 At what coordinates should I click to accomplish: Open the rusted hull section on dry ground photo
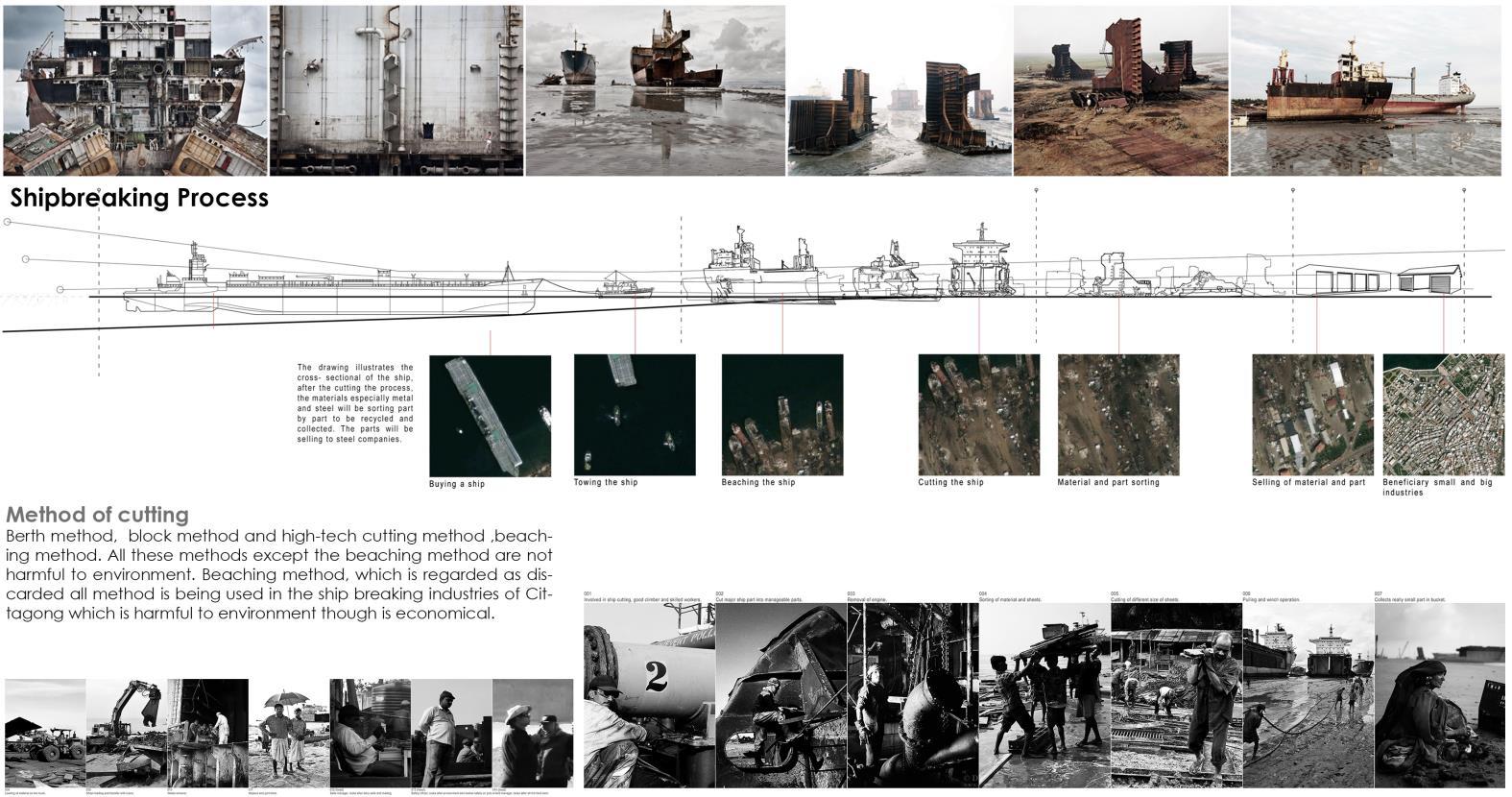pos(1121,90)
